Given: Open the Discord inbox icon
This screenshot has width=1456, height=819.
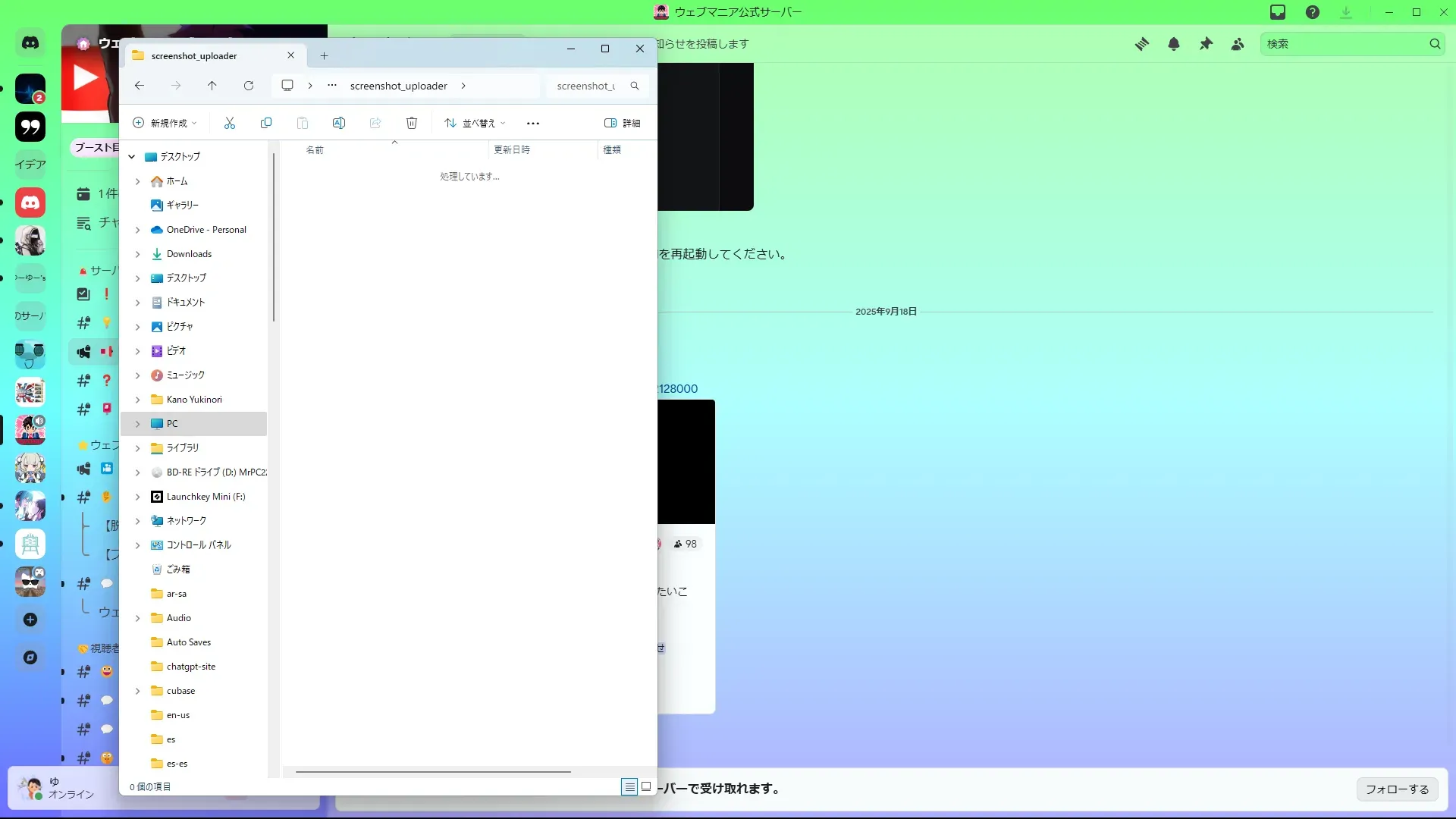Looking at the screenshot, I should point(1278,12).
